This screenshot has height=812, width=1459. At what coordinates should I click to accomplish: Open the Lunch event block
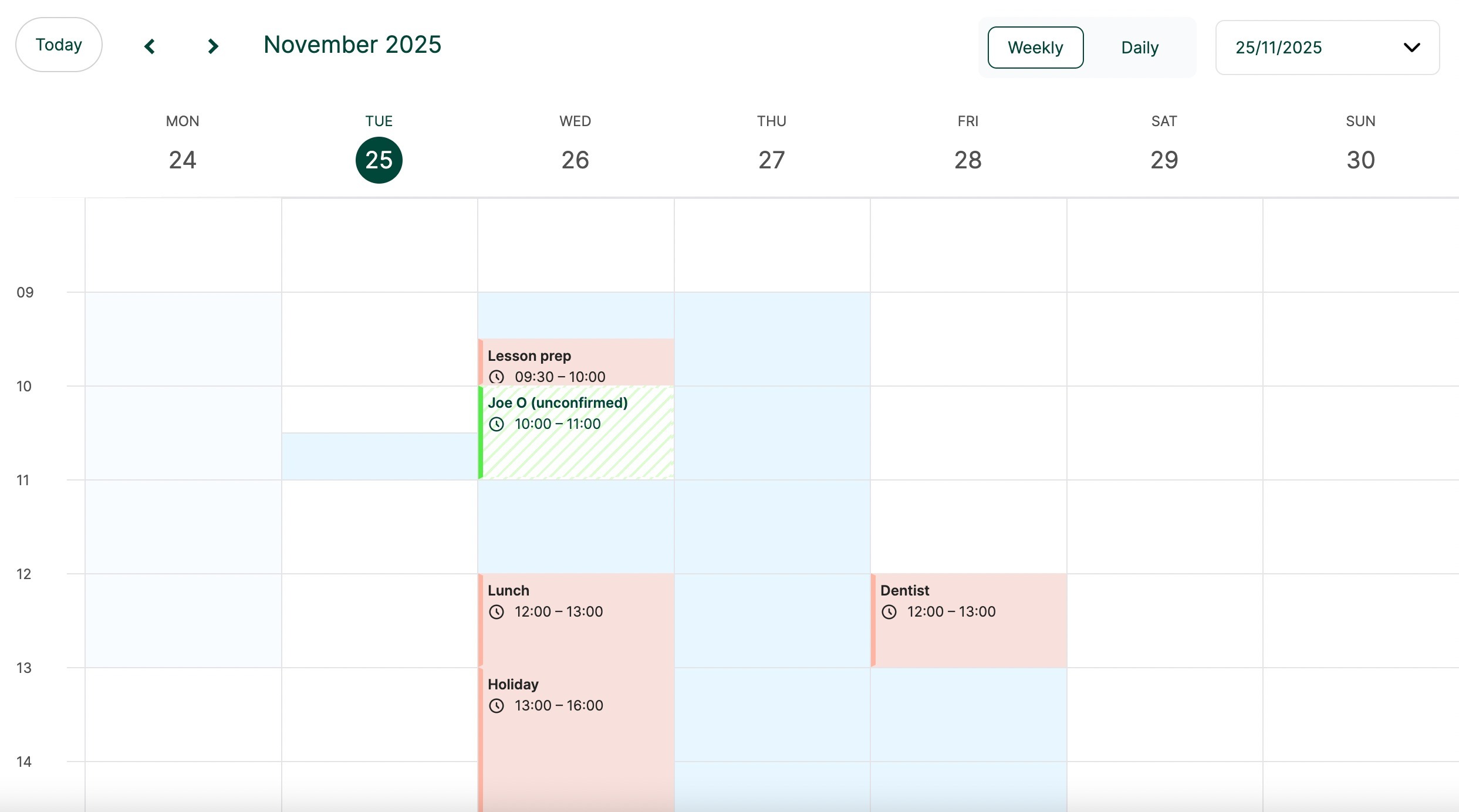(x=576, y=620)
